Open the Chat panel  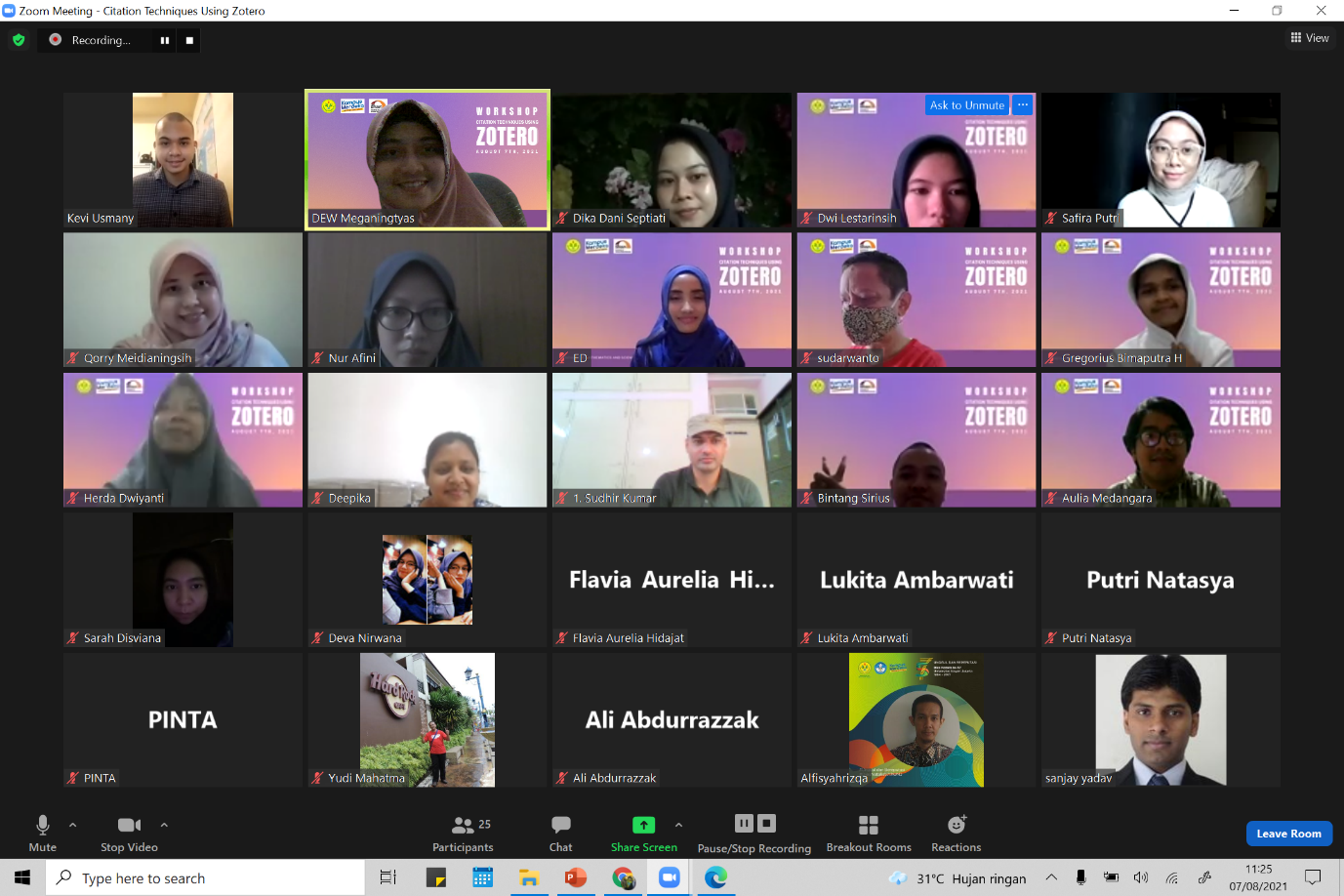561,833
